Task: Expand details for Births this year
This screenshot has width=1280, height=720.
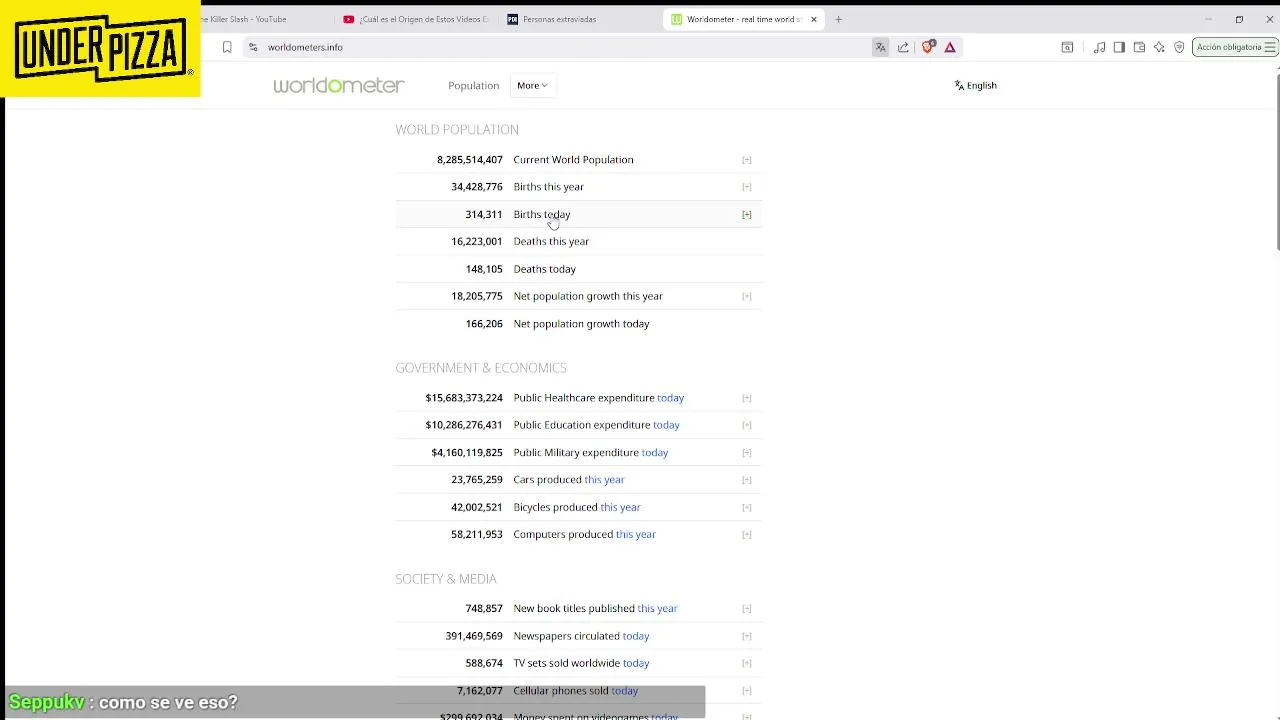Action: point(746,187)
